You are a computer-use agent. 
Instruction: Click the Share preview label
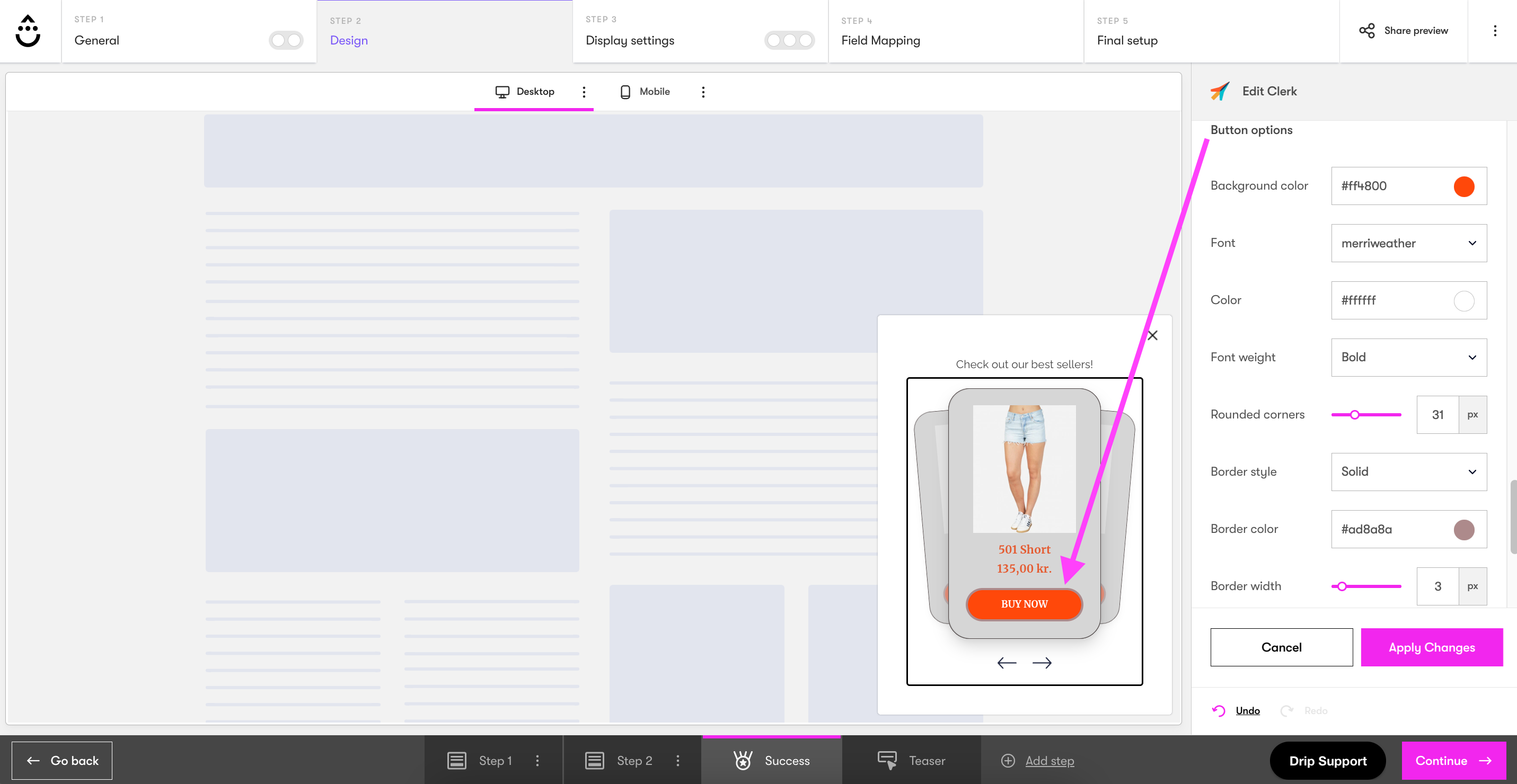click(x=1416, y=31)
